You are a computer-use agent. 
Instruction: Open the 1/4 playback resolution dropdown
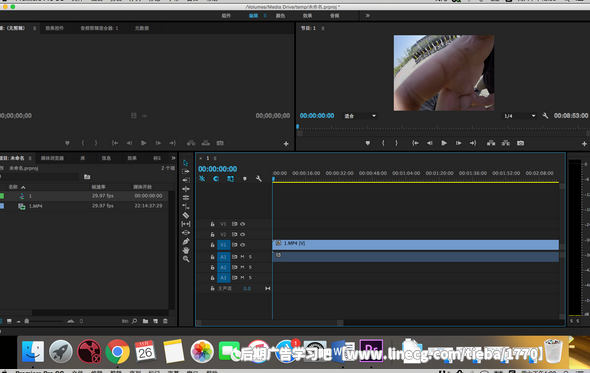(x=519, y=116)
